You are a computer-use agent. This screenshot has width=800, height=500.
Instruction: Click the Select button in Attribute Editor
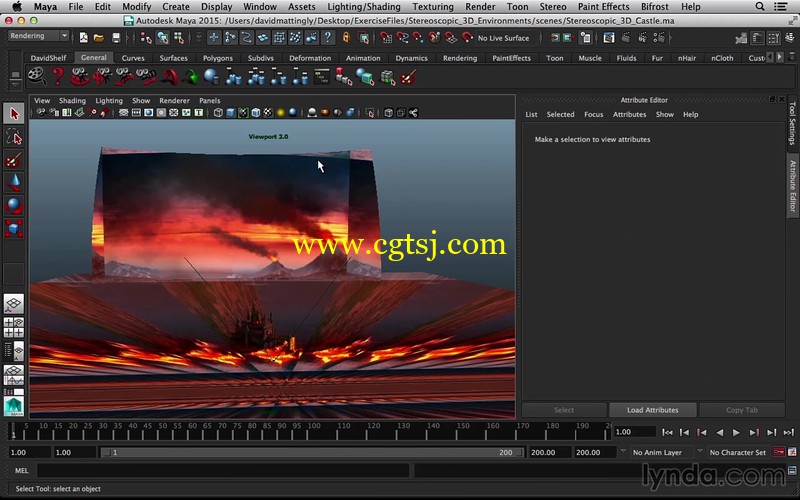564,410
